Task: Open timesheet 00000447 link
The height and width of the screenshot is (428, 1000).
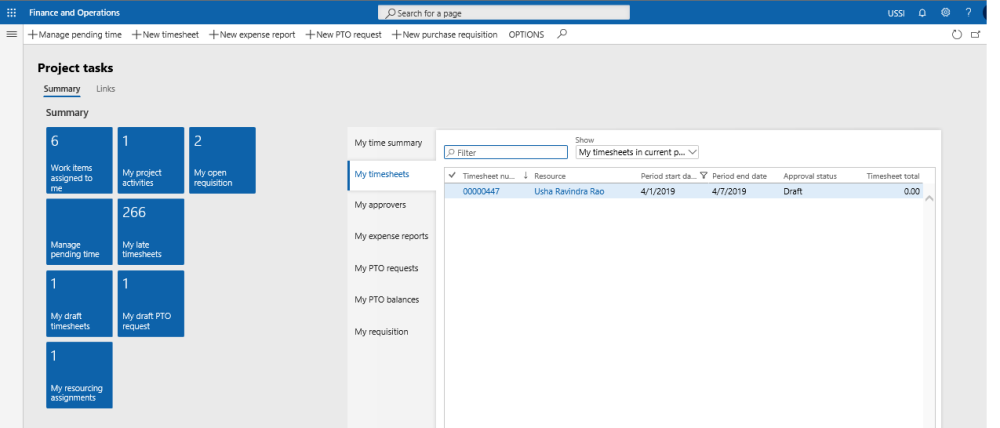Action: point(481,191)
